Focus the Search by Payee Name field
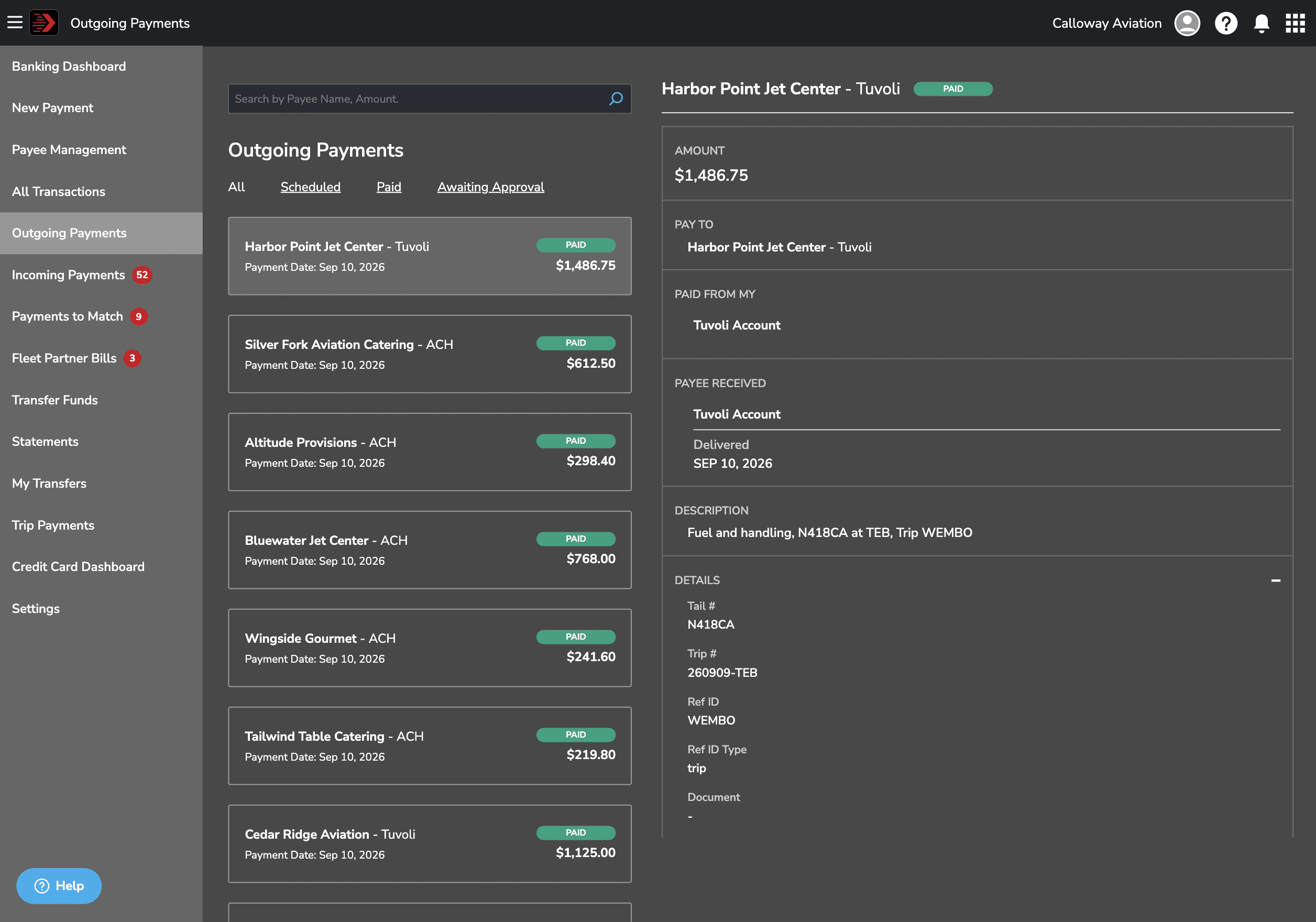Screen dimensions: 1316x922 coord(429,98)
